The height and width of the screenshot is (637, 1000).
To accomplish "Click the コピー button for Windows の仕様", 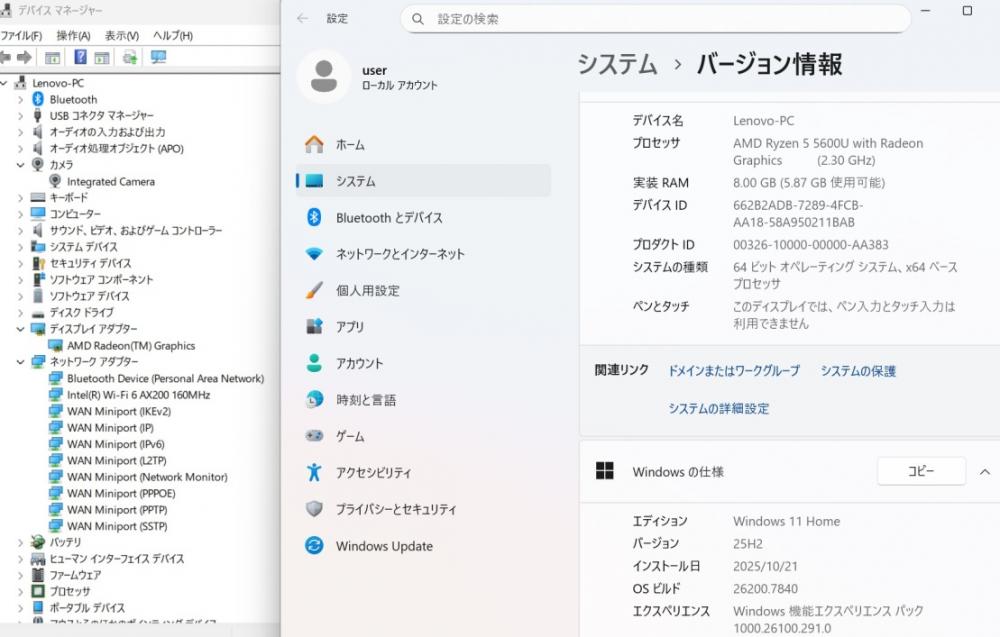I will click(921, 471).
